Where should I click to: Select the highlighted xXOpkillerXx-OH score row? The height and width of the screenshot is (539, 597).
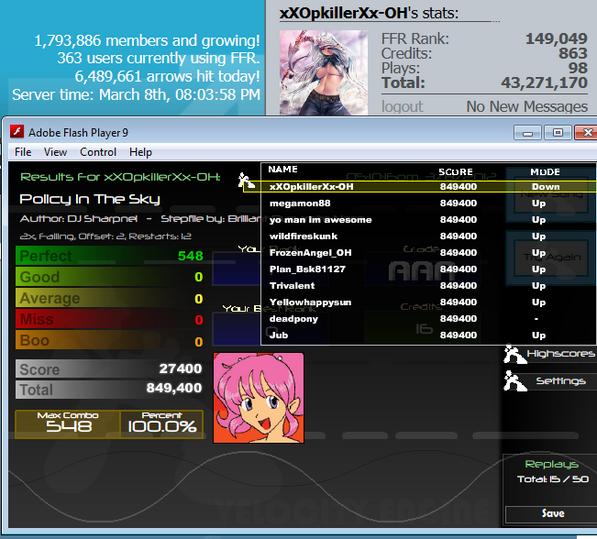point(420,187)
